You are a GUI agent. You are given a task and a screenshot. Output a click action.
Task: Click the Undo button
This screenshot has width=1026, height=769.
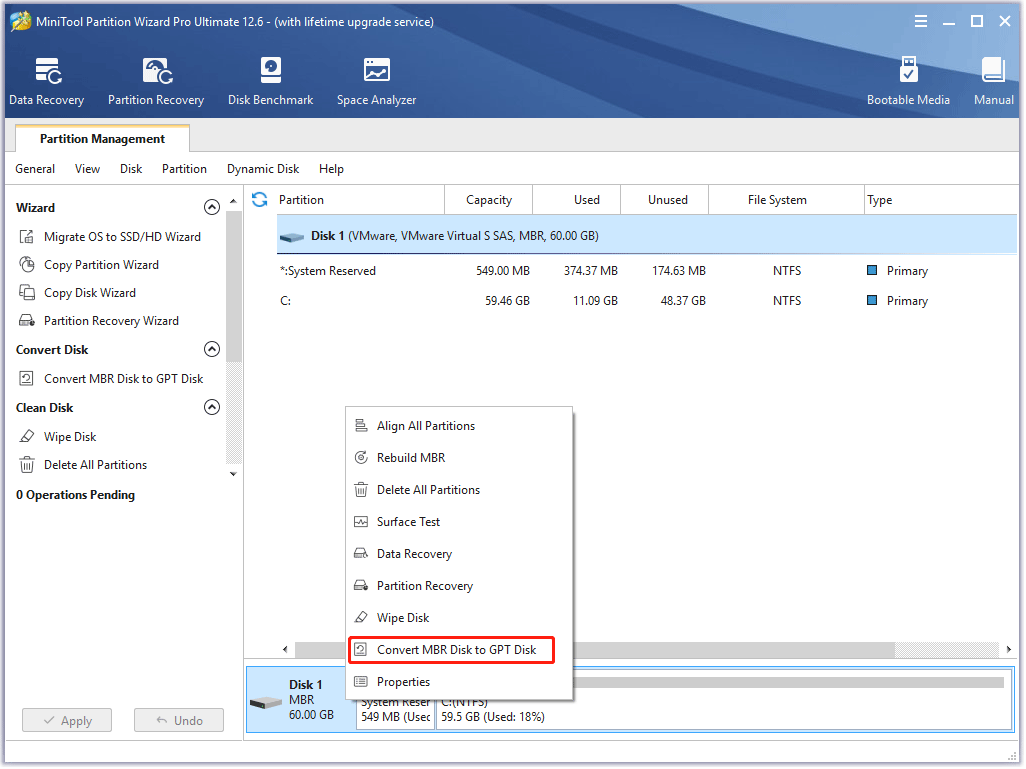(x=179, y=721)
